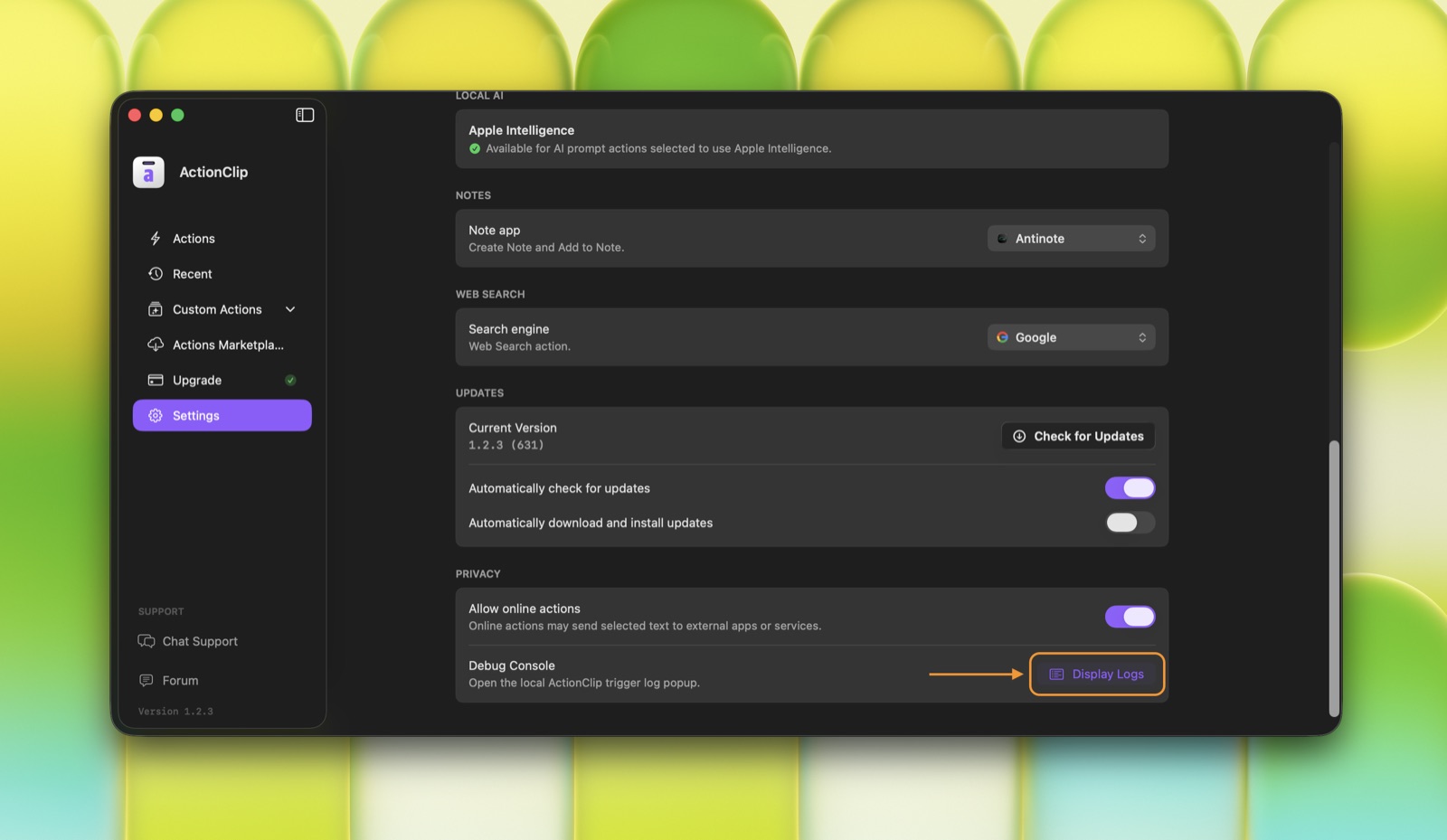Go to the Recent section
This screenshot has width=1447, height=840.
tap(222, 274)
